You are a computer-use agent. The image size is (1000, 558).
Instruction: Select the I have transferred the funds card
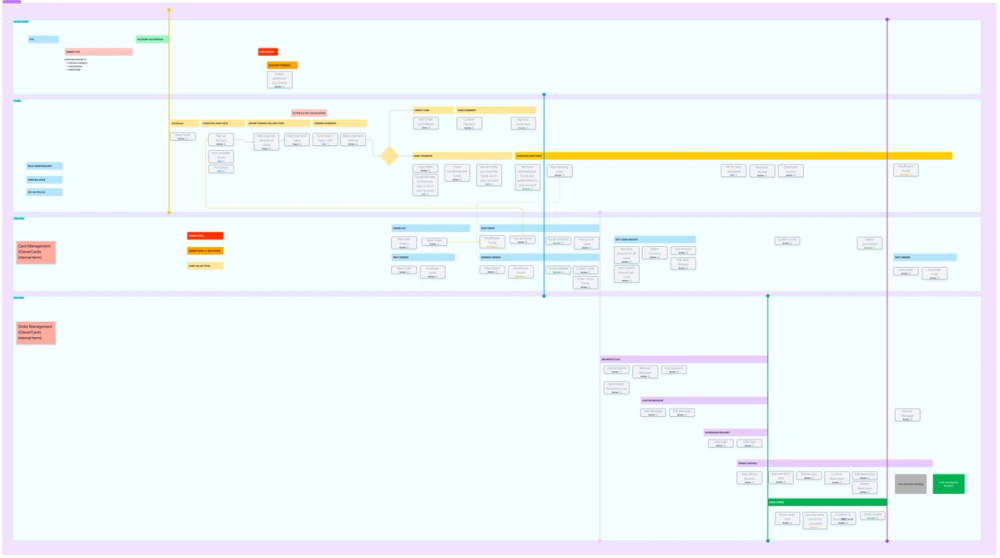(x=457, y=173)
